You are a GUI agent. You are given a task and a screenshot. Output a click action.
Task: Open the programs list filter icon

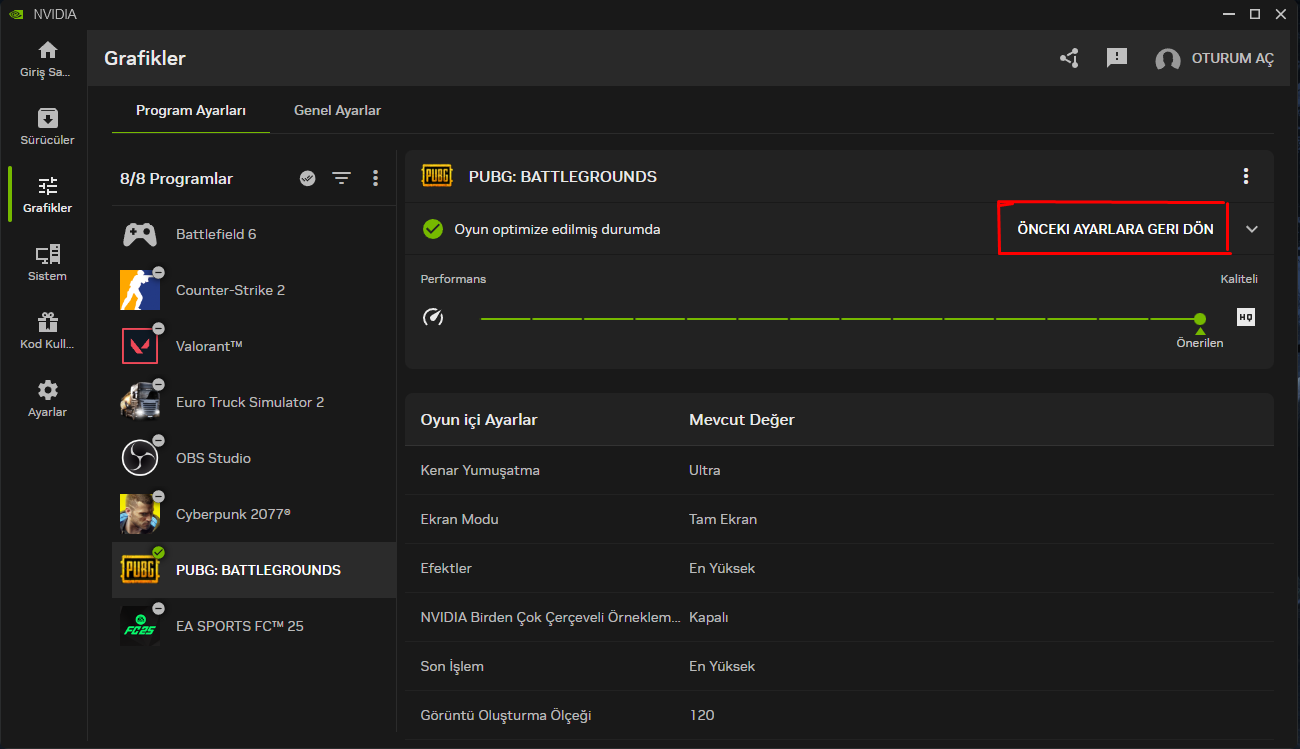point(342,178)
